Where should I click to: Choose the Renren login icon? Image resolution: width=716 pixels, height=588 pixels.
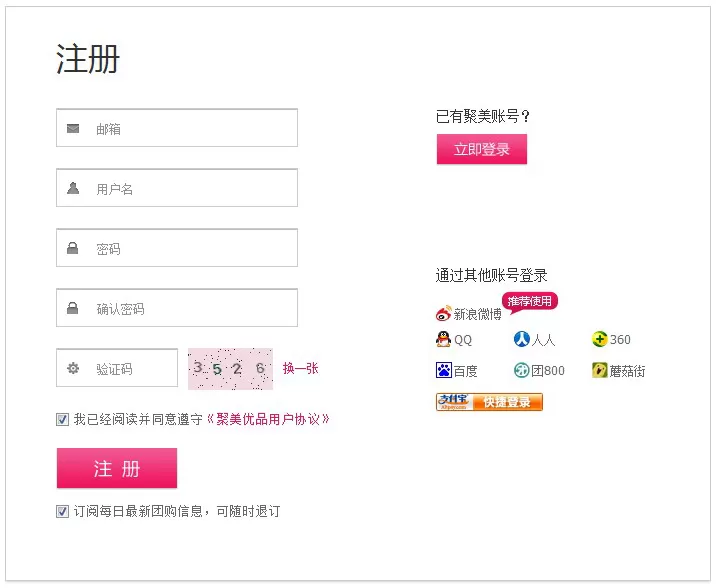(521, 339)
